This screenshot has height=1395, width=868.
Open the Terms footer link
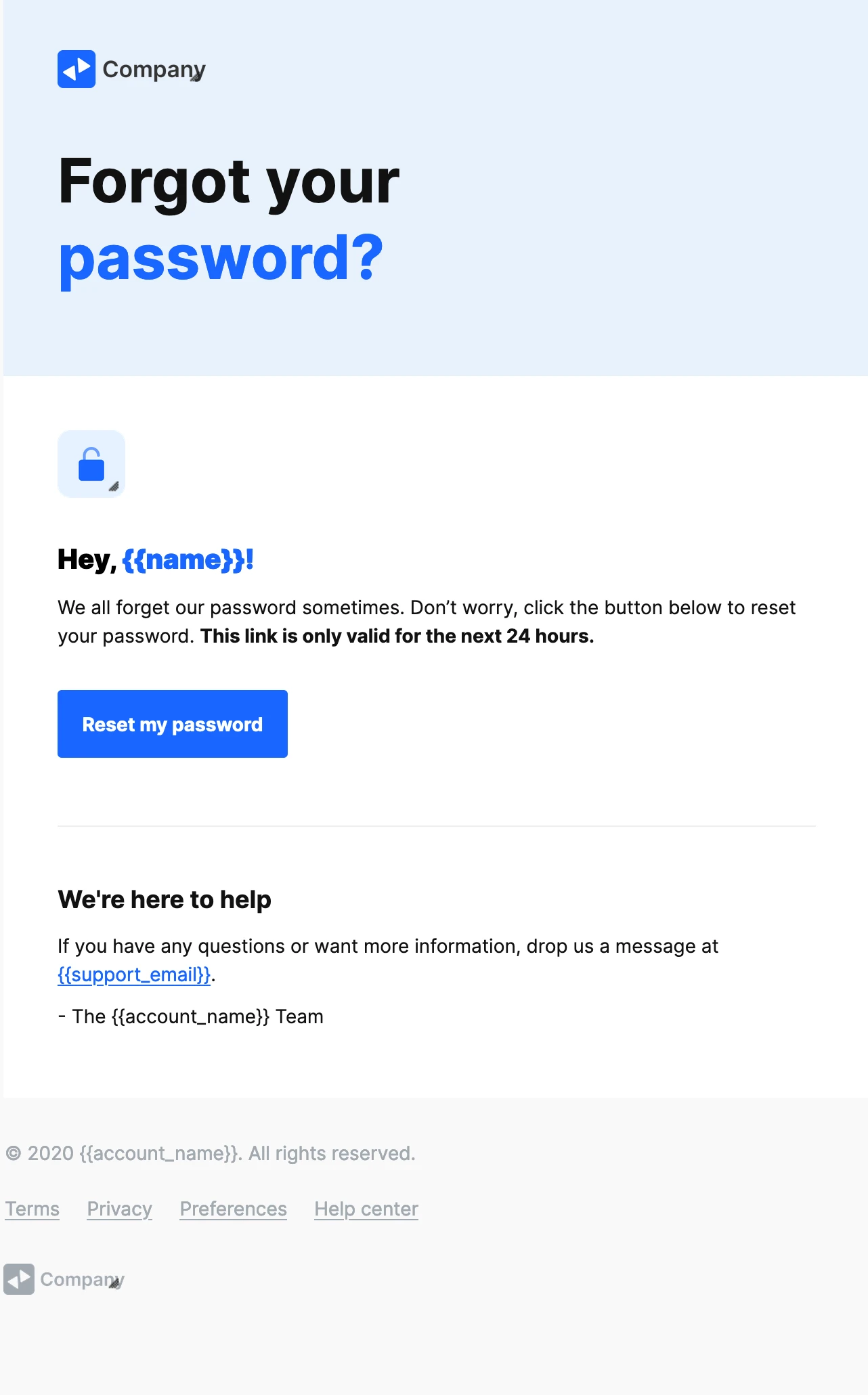pos(32,1209)
